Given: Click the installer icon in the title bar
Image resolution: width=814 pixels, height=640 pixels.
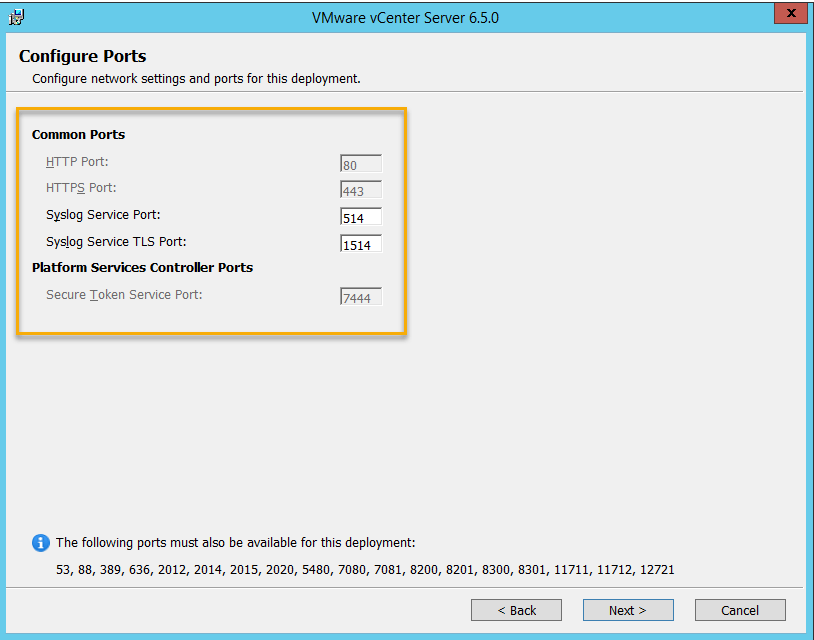Looking at the screenshot, I should (16, 17).
